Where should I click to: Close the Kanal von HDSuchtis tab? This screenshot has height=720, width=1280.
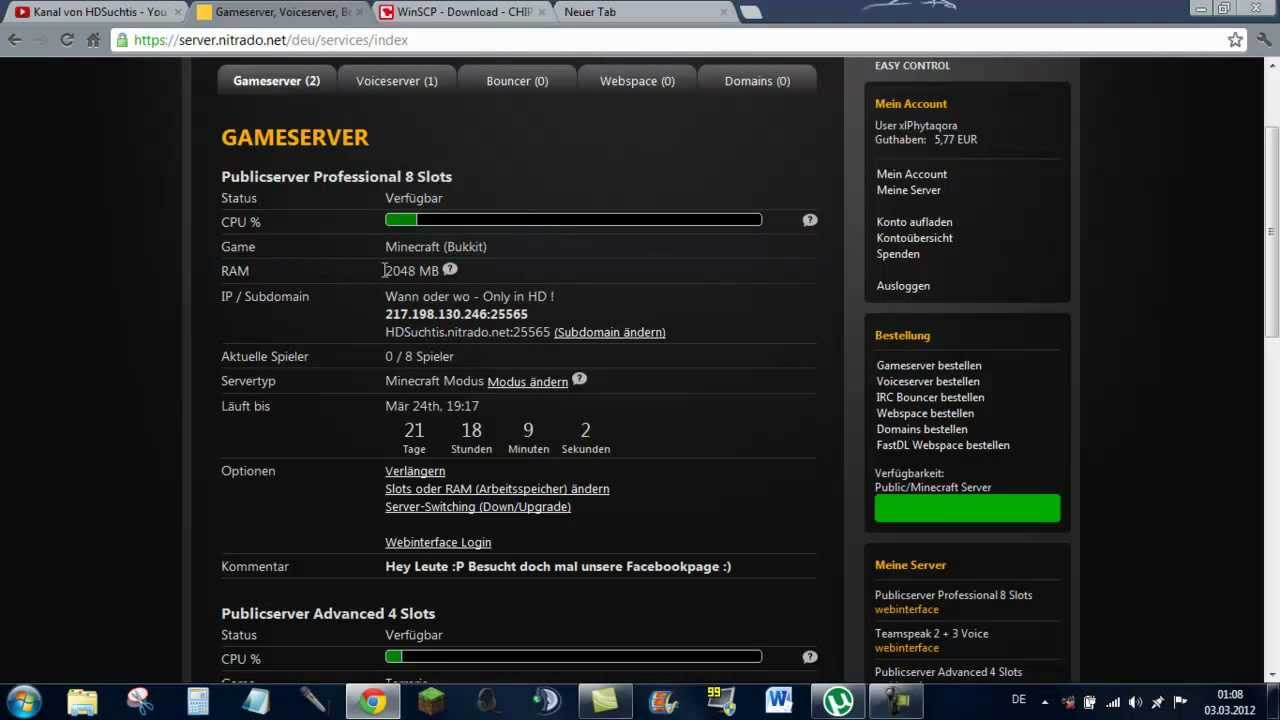pos(178,13)
